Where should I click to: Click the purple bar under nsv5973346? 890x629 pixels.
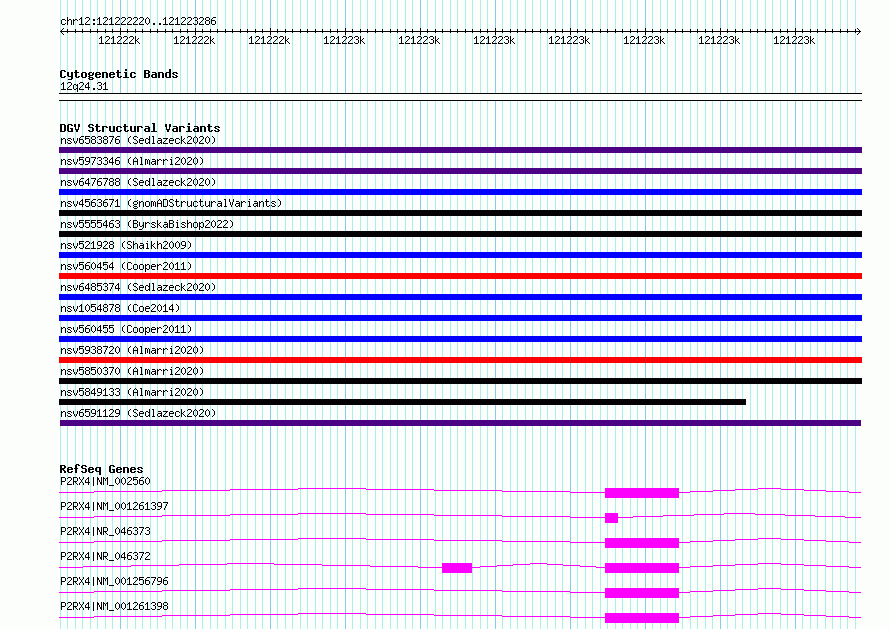460,171
